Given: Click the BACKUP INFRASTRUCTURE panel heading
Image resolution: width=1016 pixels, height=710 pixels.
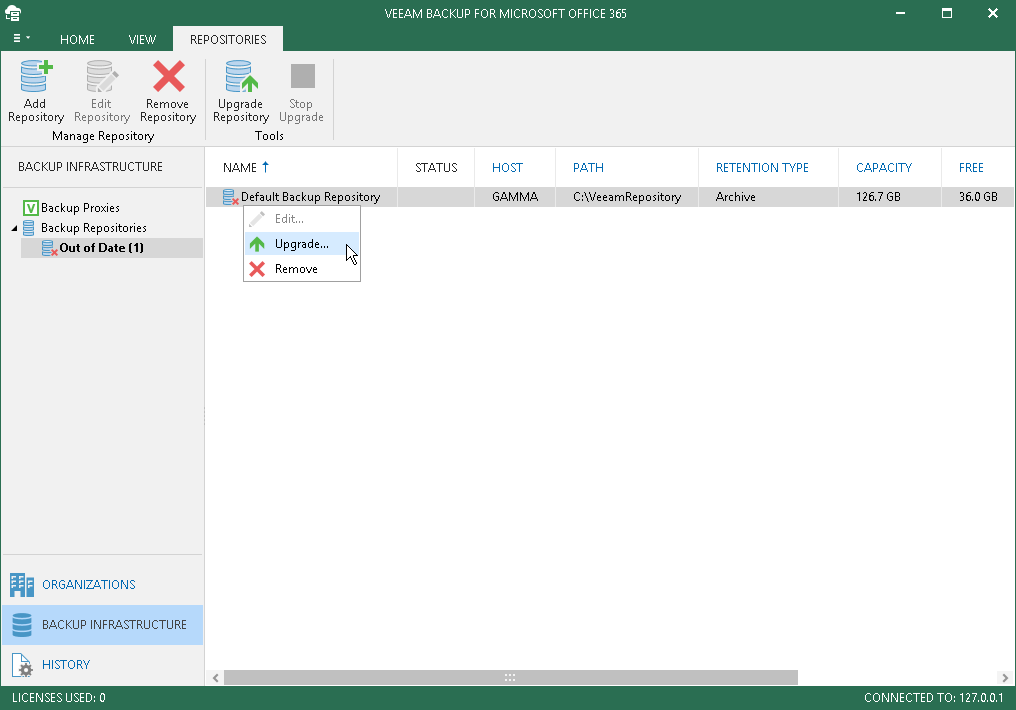Looking at the screenshot, I should click(x=91, y=167).
